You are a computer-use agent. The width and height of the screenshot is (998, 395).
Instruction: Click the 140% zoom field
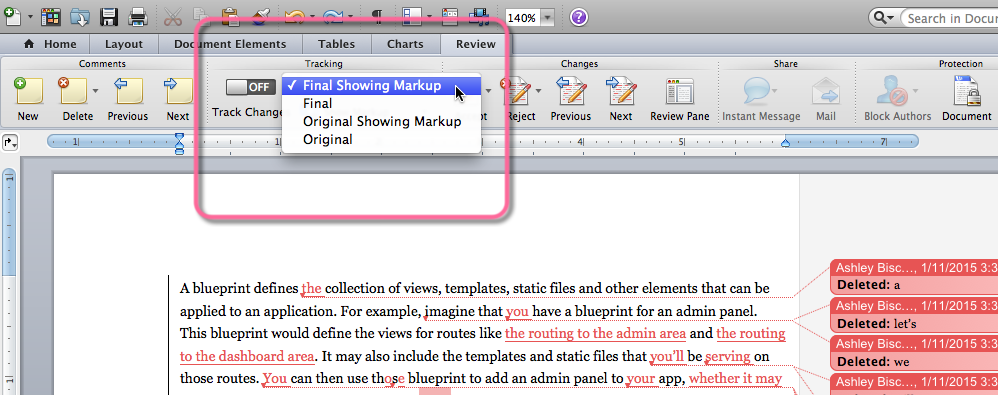pyautogui.click(x=523, y=18)
